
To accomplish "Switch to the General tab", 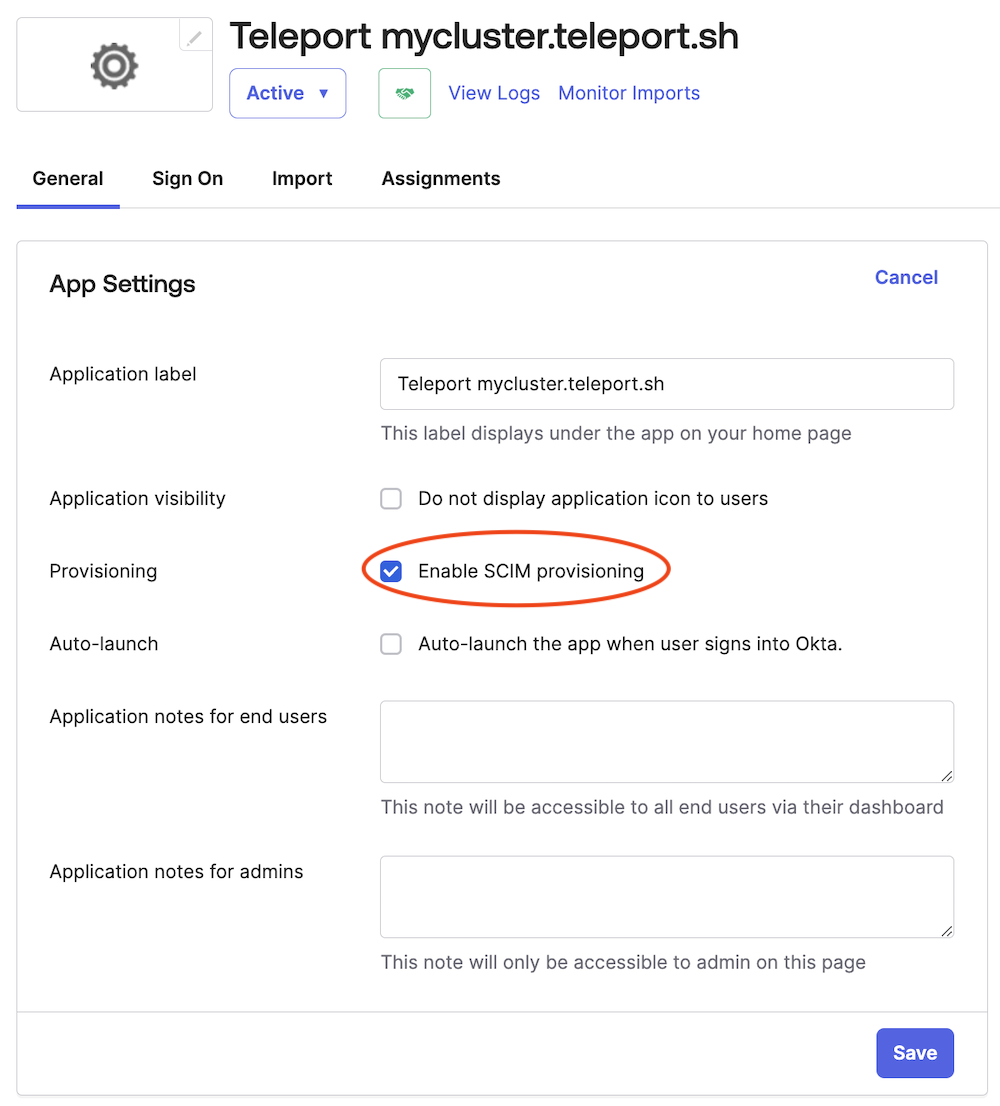I will 68,179.
